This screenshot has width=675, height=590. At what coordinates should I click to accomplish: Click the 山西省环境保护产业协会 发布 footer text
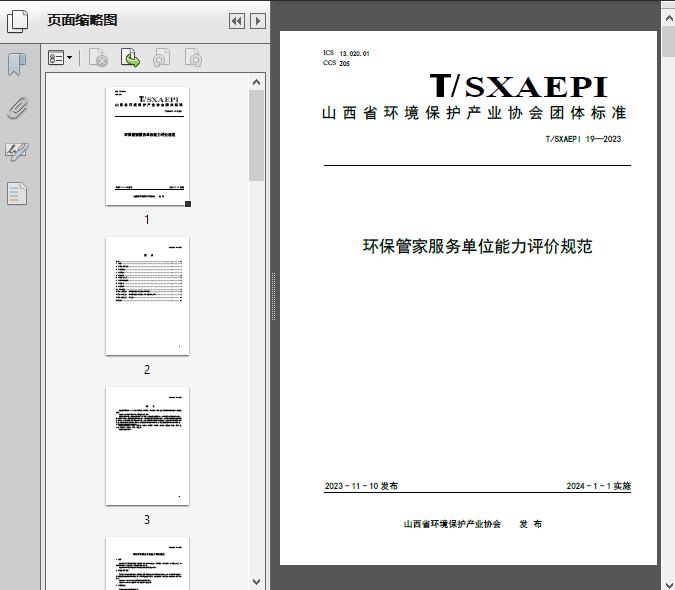click(x=473, y=524)
